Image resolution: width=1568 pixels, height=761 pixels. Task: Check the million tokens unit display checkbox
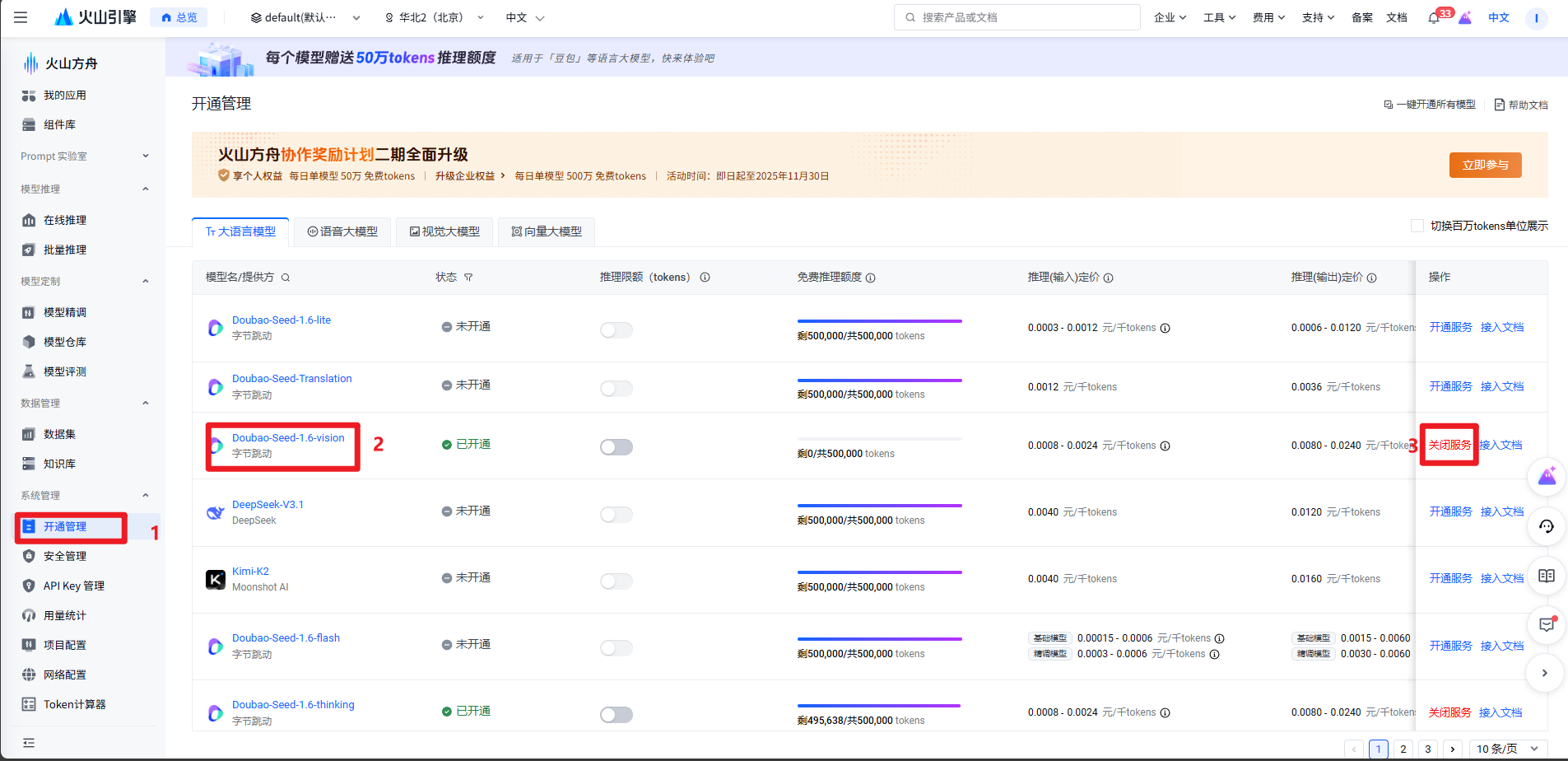click(x=1417, y=226)
